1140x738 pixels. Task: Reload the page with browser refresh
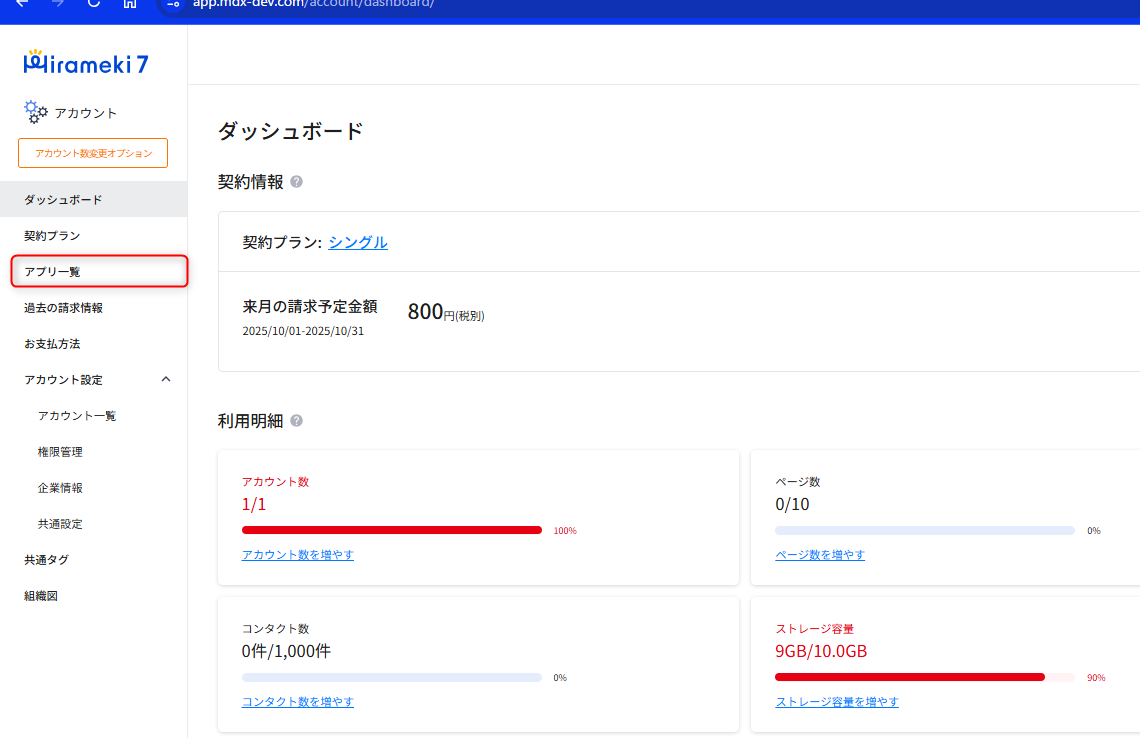coord(94,3)
